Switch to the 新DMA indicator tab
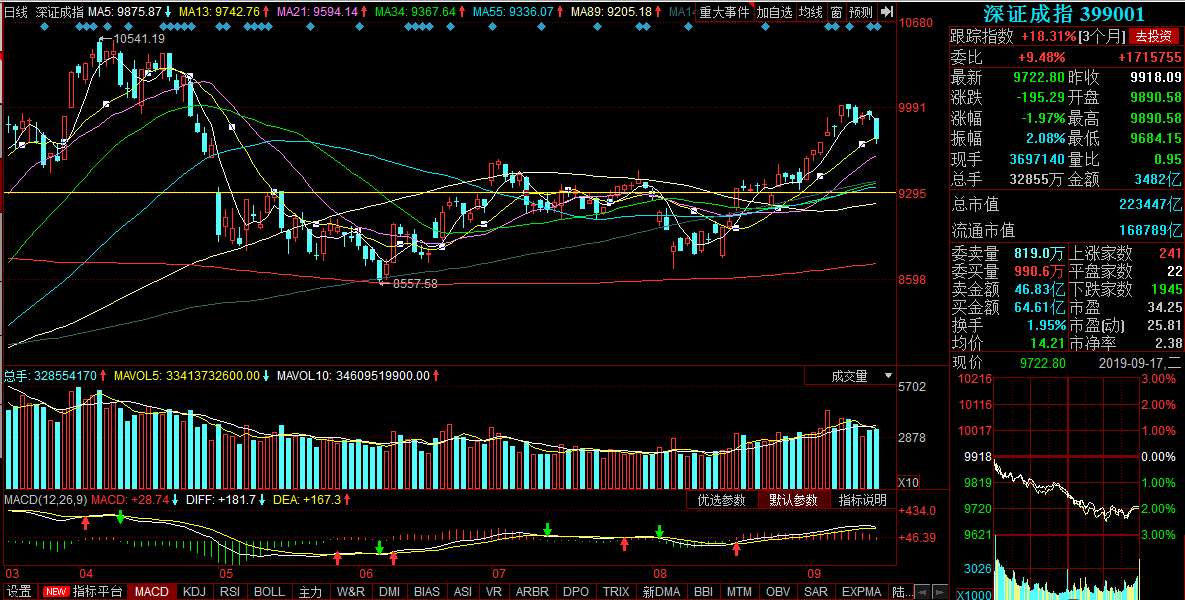The image size is (1185, 600). 661,592
